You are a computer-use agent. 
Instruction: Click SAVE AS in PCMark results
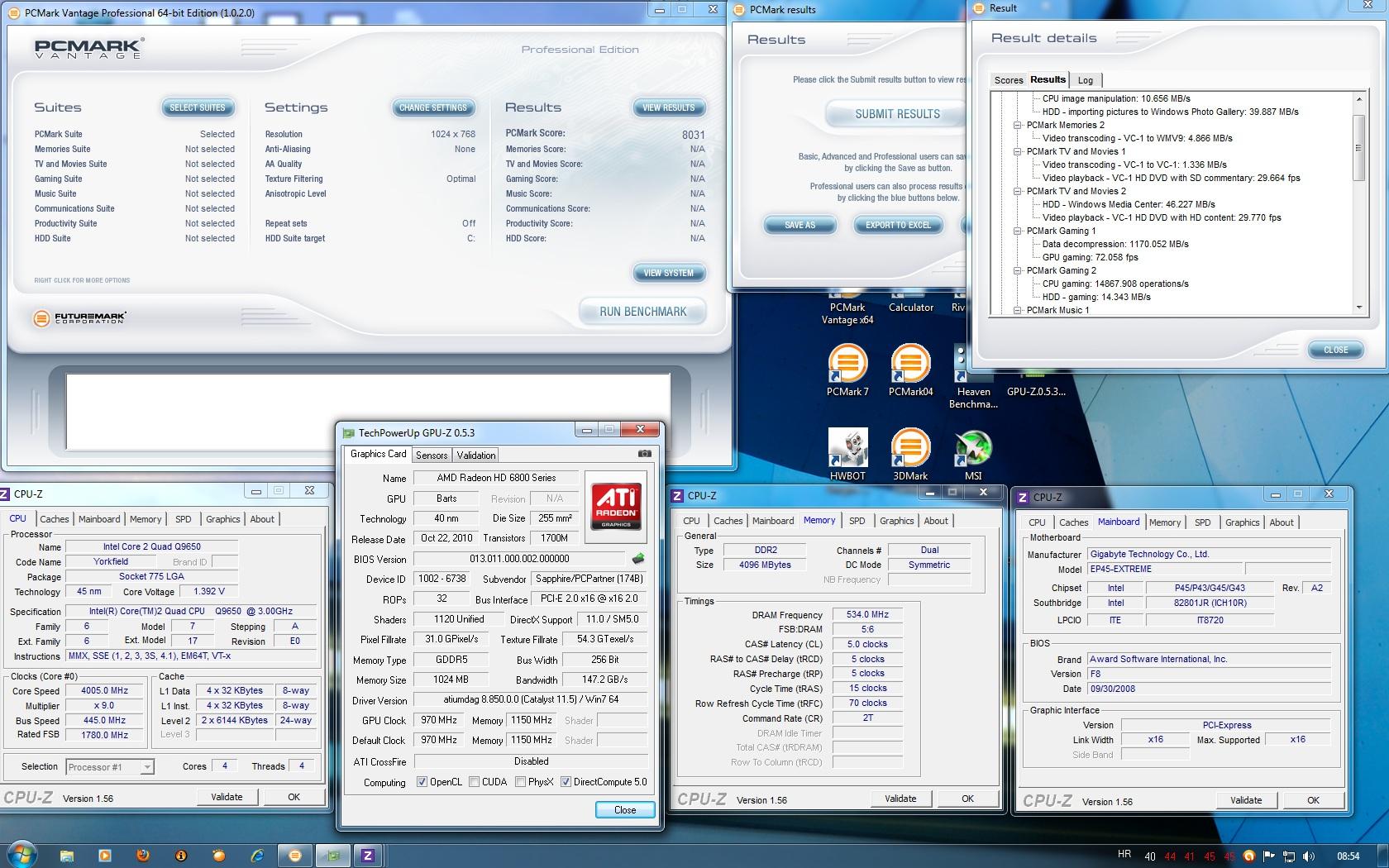[x=800, y=225]
